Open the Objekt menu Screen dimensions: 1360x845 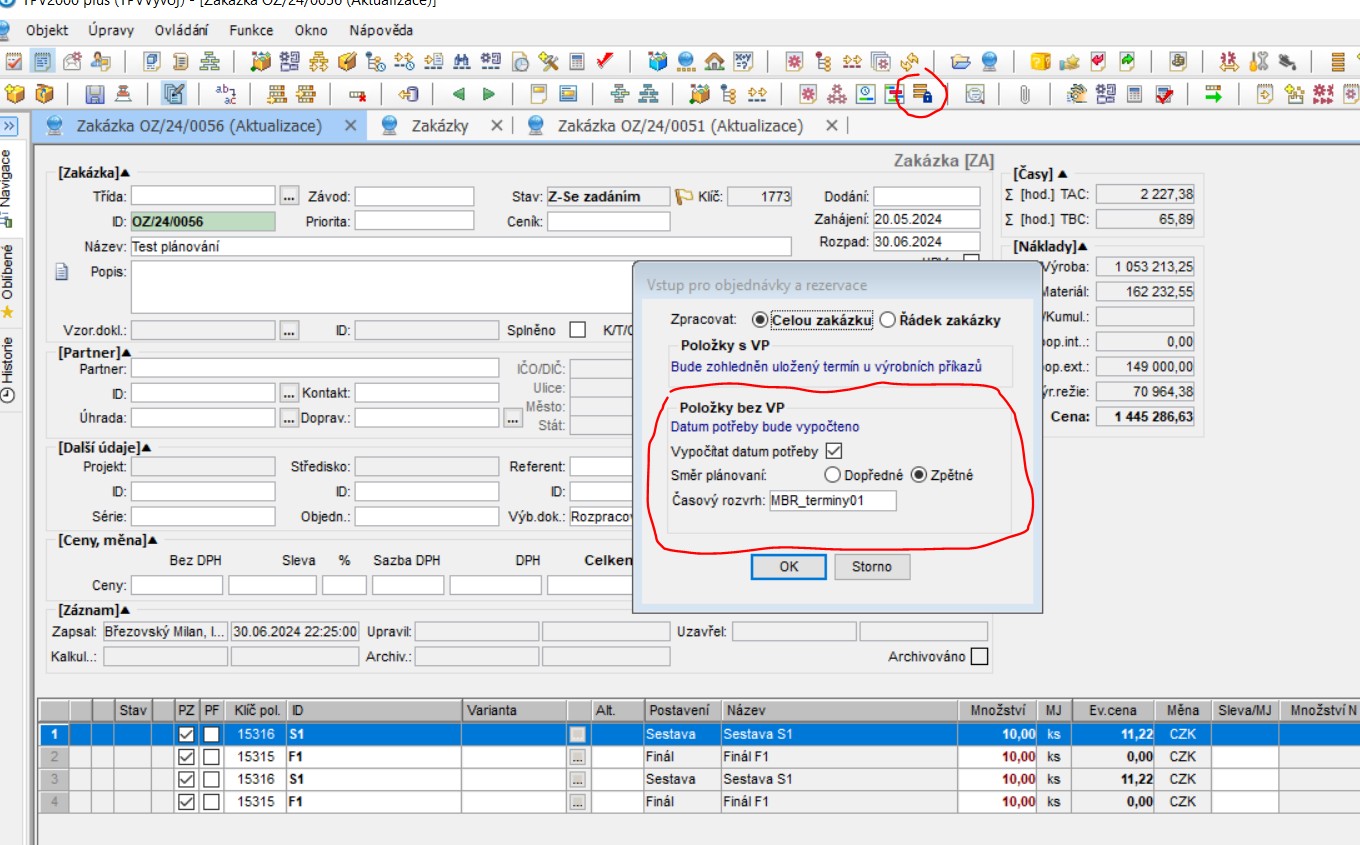click(47, 31)
